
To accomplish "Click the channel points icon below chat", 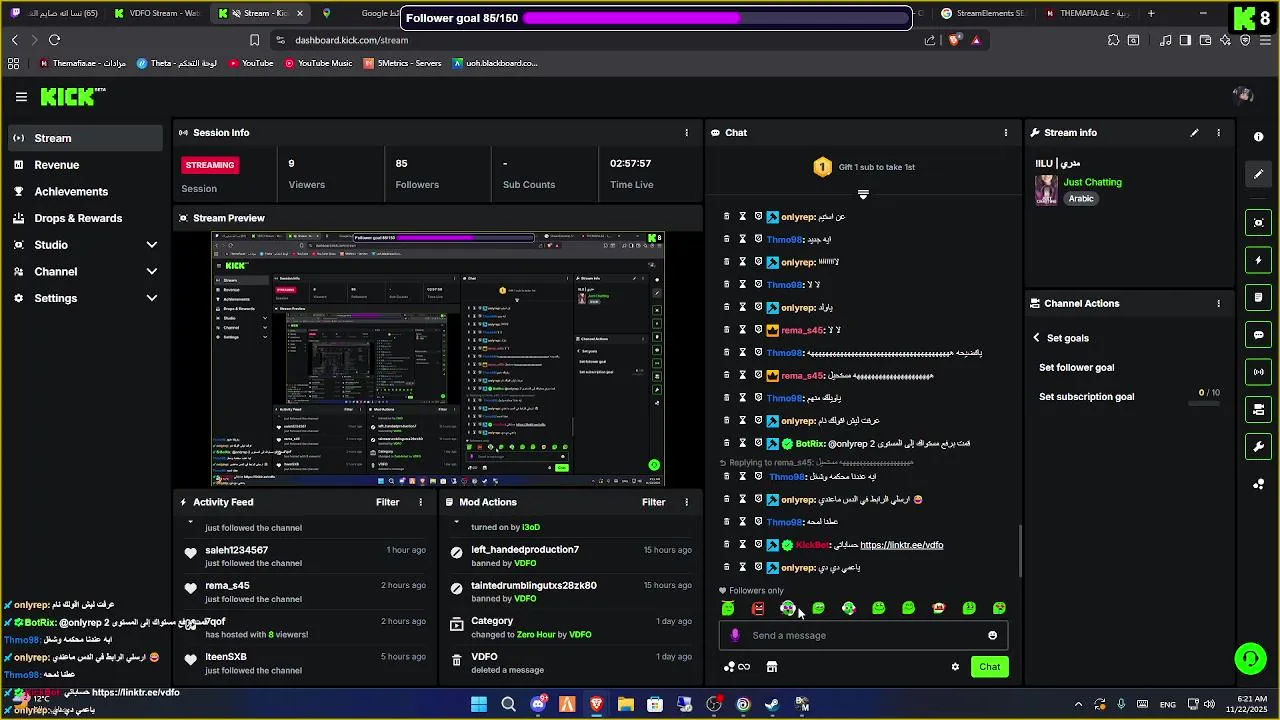I will click(x=736, y=667).
